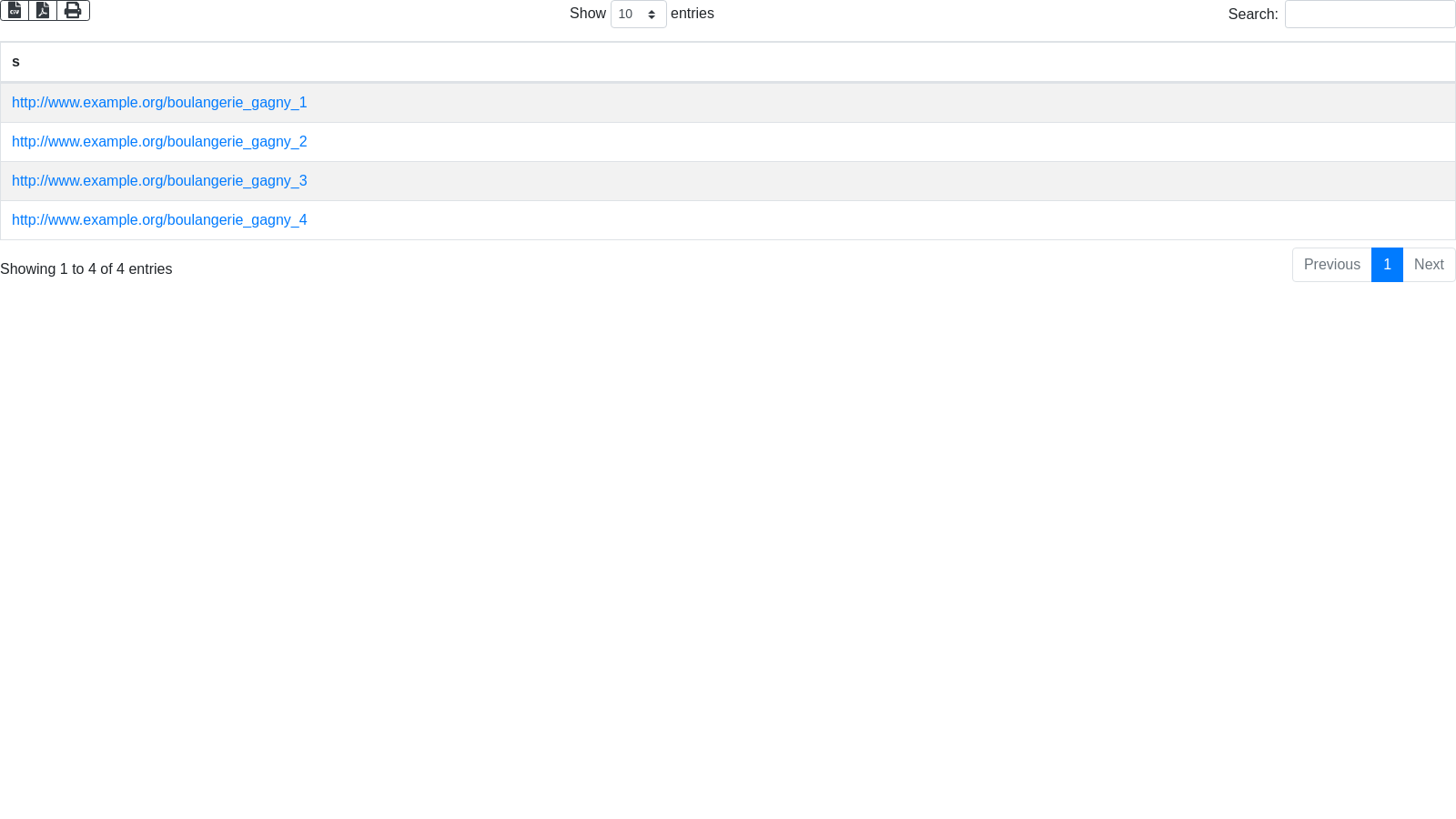Go to the Next page
The image size is (1456, 819).
click(x=1429, y=265)
